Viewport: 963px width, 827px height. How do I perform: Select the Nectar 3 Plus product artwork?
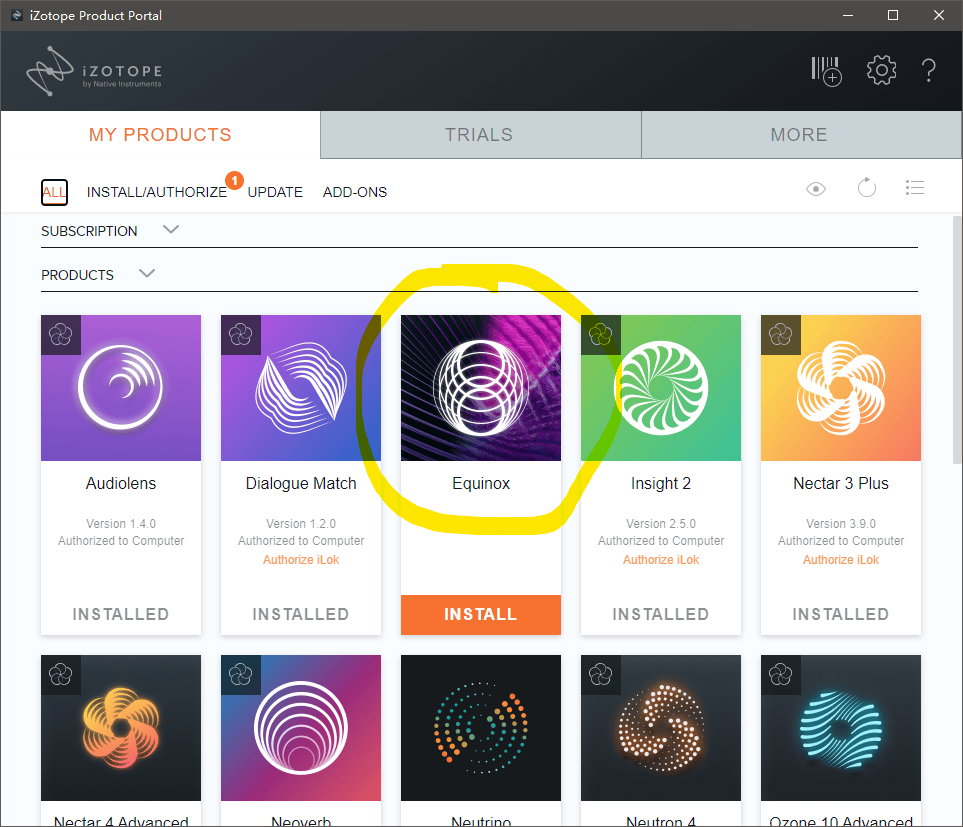pos(841,388)
